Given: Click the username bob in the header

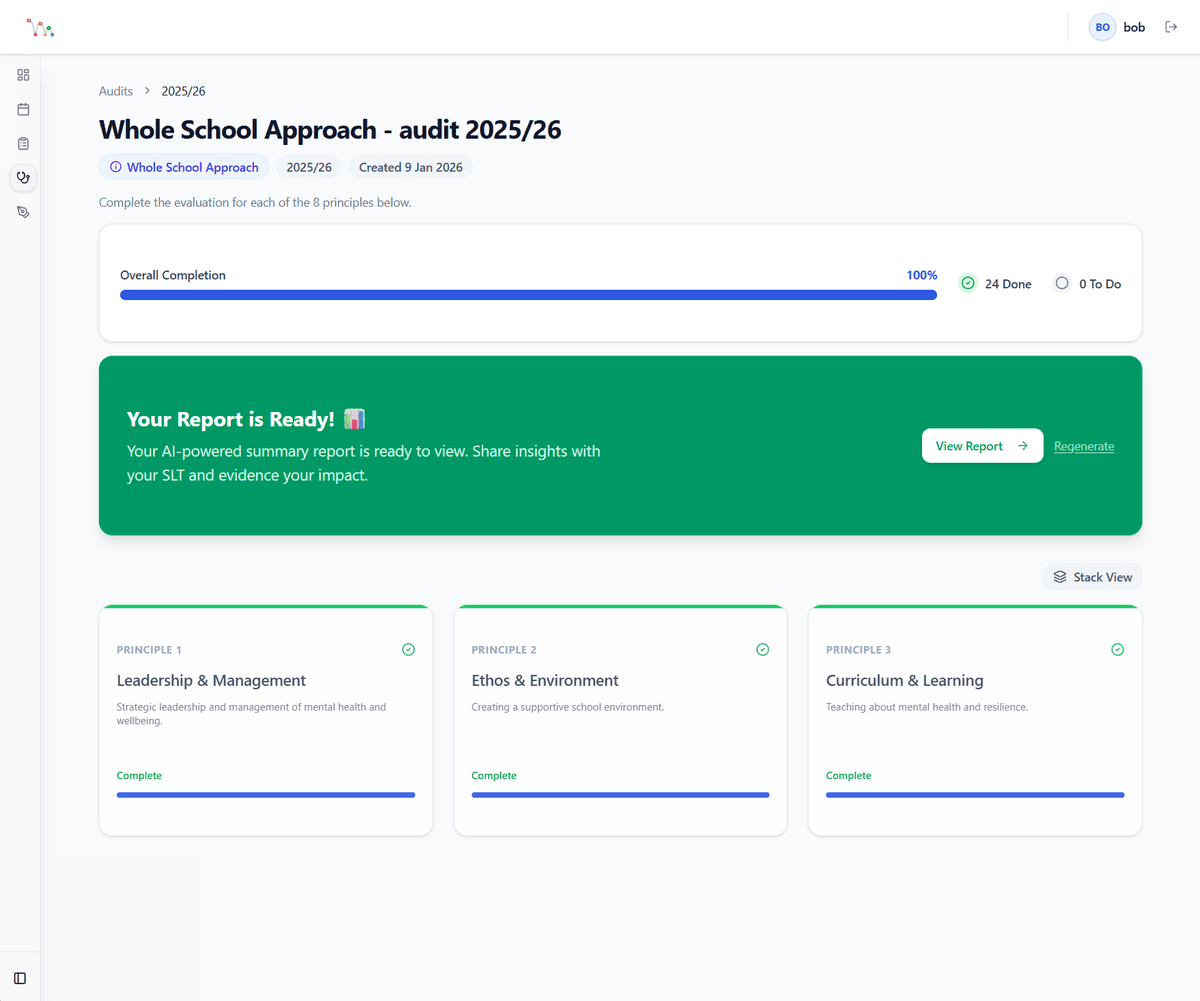Looking at the screenshot, I should [x=1134, y=27].
